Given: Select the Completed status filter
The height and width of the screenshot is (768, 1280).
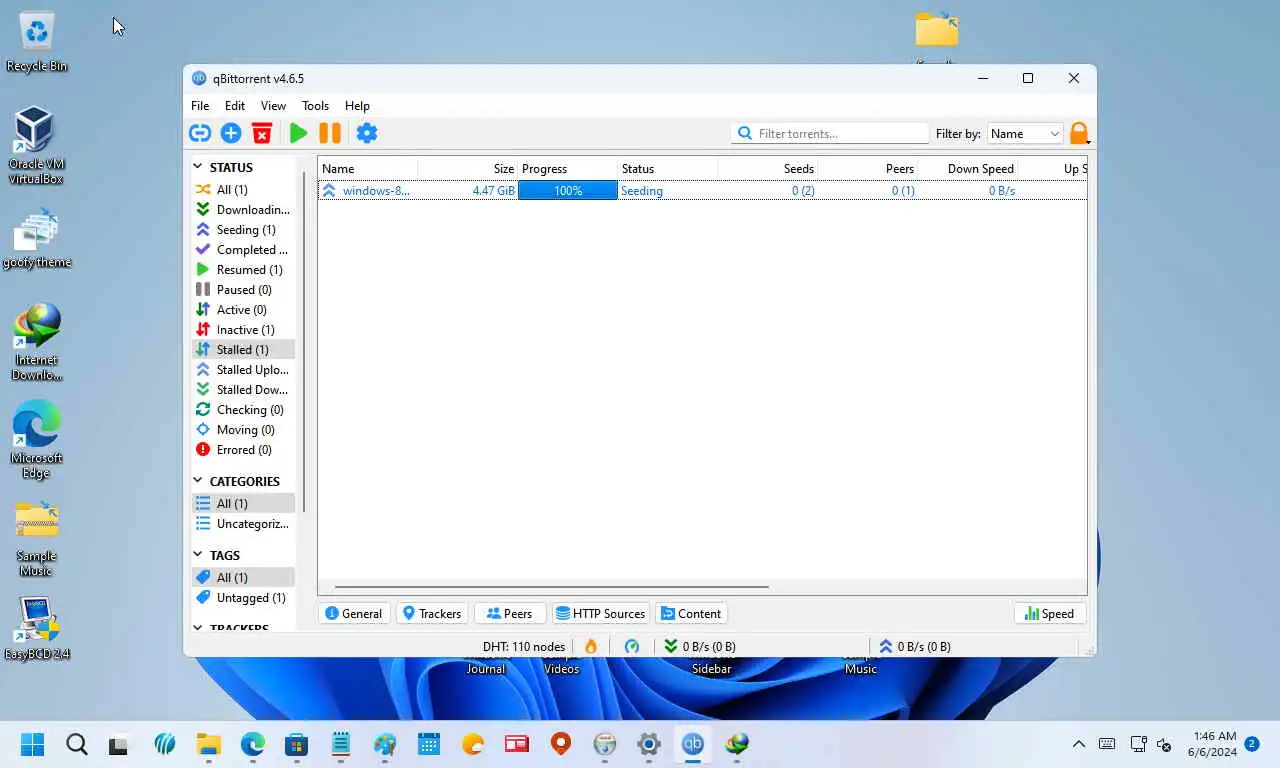Looking at the screenshot, I should 243,249.
